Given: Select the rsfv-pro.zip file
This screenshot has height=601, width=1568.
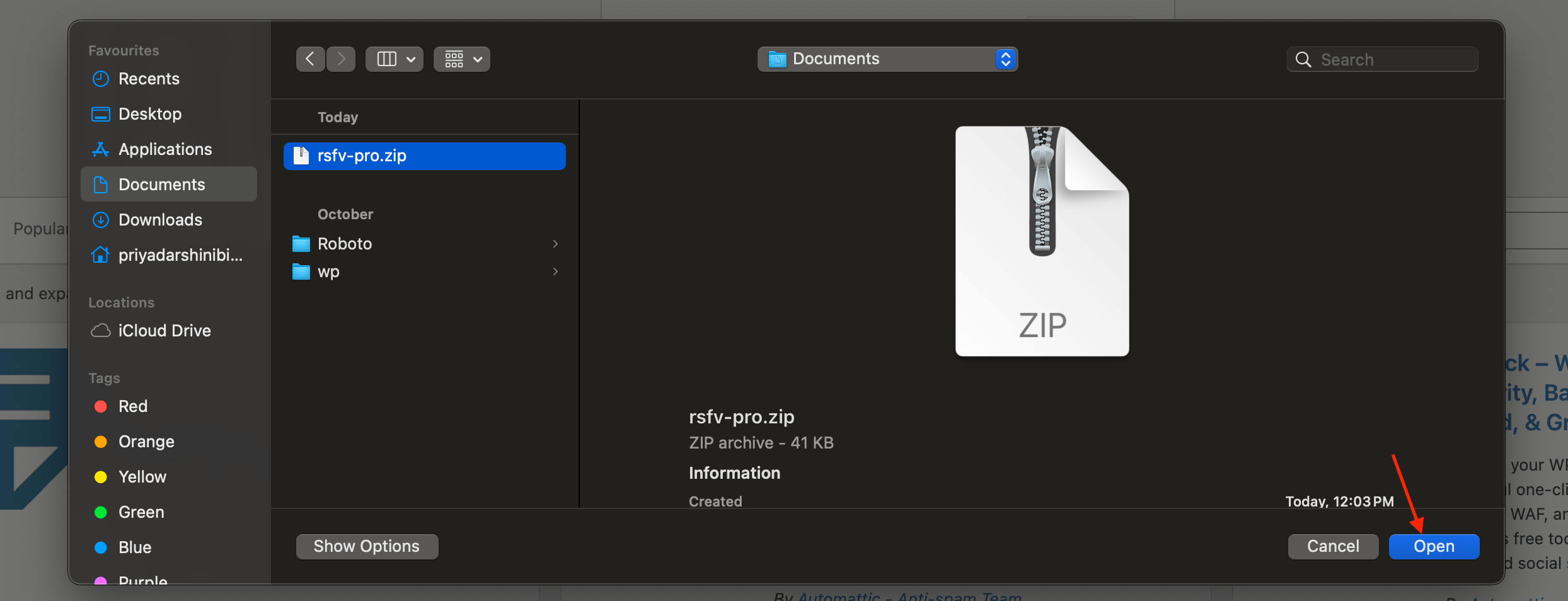Looking at the screenshot, I should click(425, 156).
